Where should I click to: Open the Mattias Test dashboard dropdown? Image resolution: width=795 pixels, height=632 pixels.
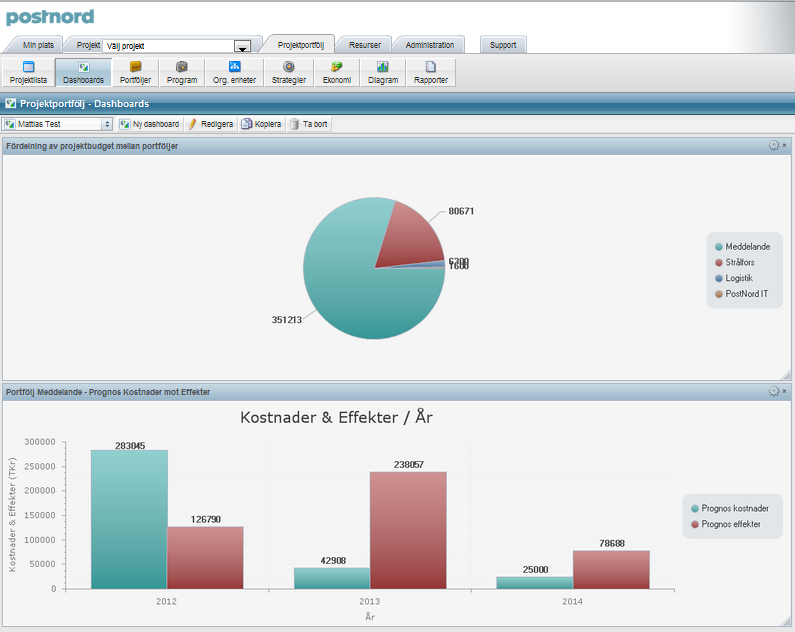57,124
